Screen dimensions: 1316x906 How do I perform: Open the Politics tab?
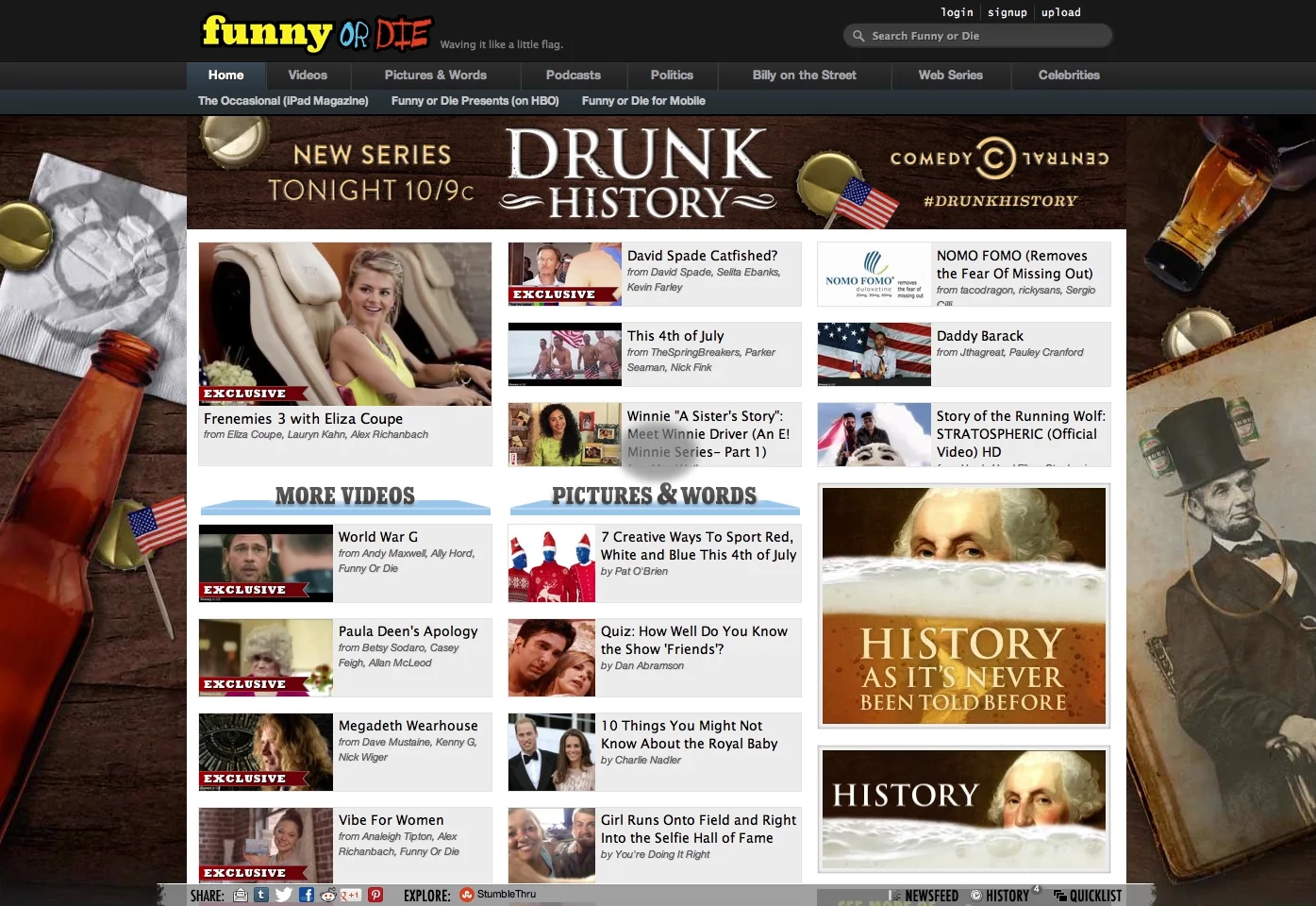pyautogui.click(x=672, y=75)
